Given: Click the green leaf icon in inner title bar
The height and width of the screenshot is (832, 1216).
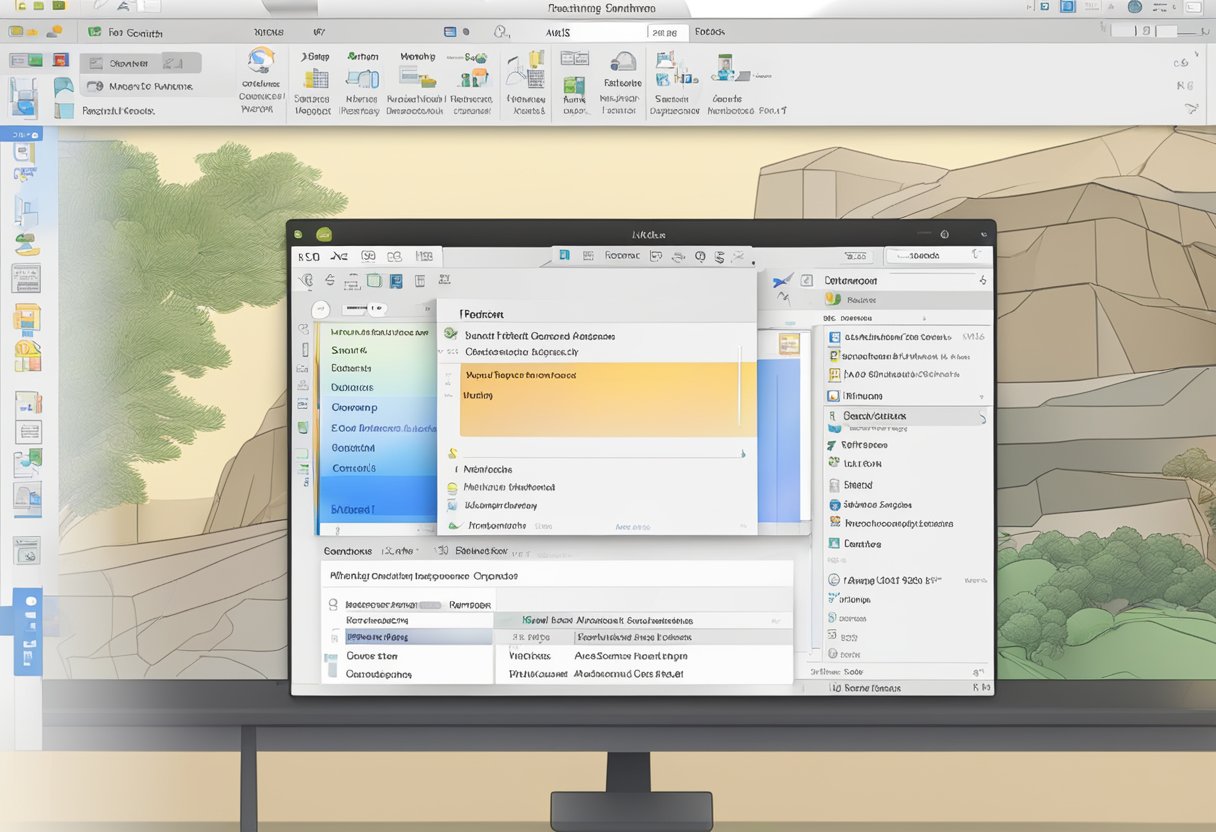Looking at the screenshot, I should click(324, 234).
